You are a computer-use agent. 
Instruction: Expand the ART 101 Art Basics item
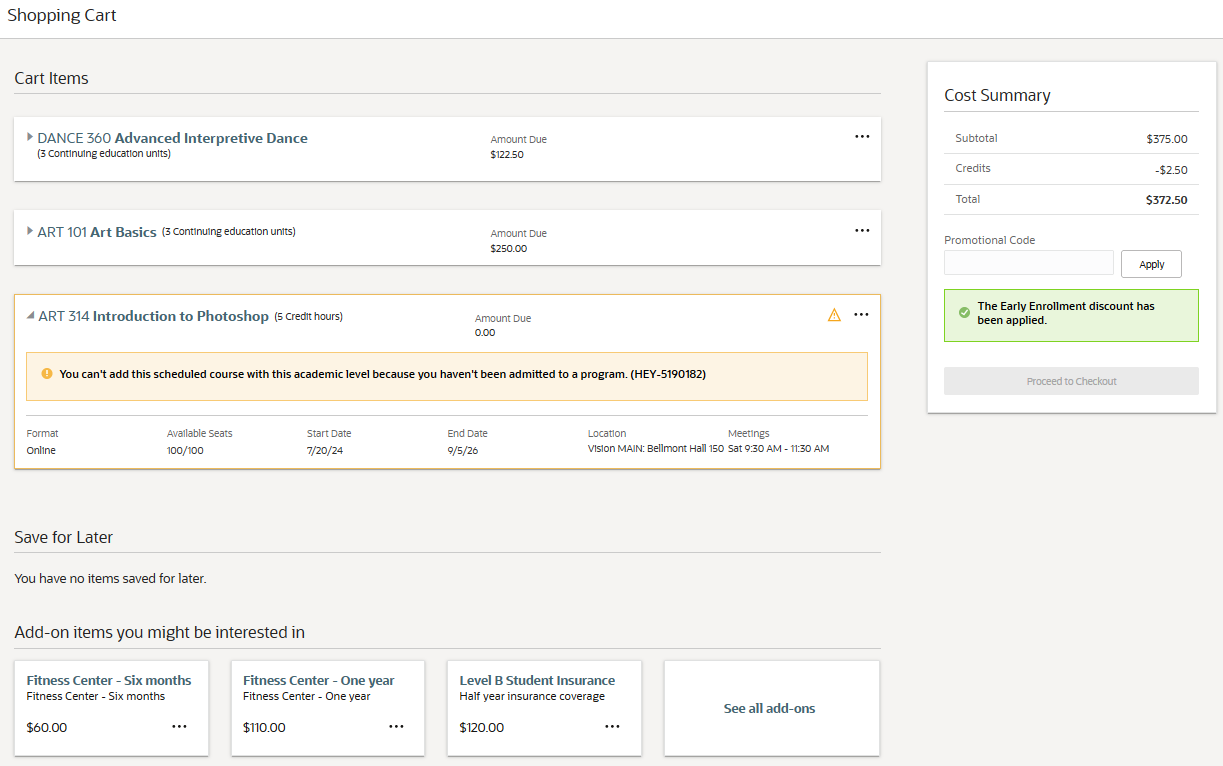(x=30, y=231)
